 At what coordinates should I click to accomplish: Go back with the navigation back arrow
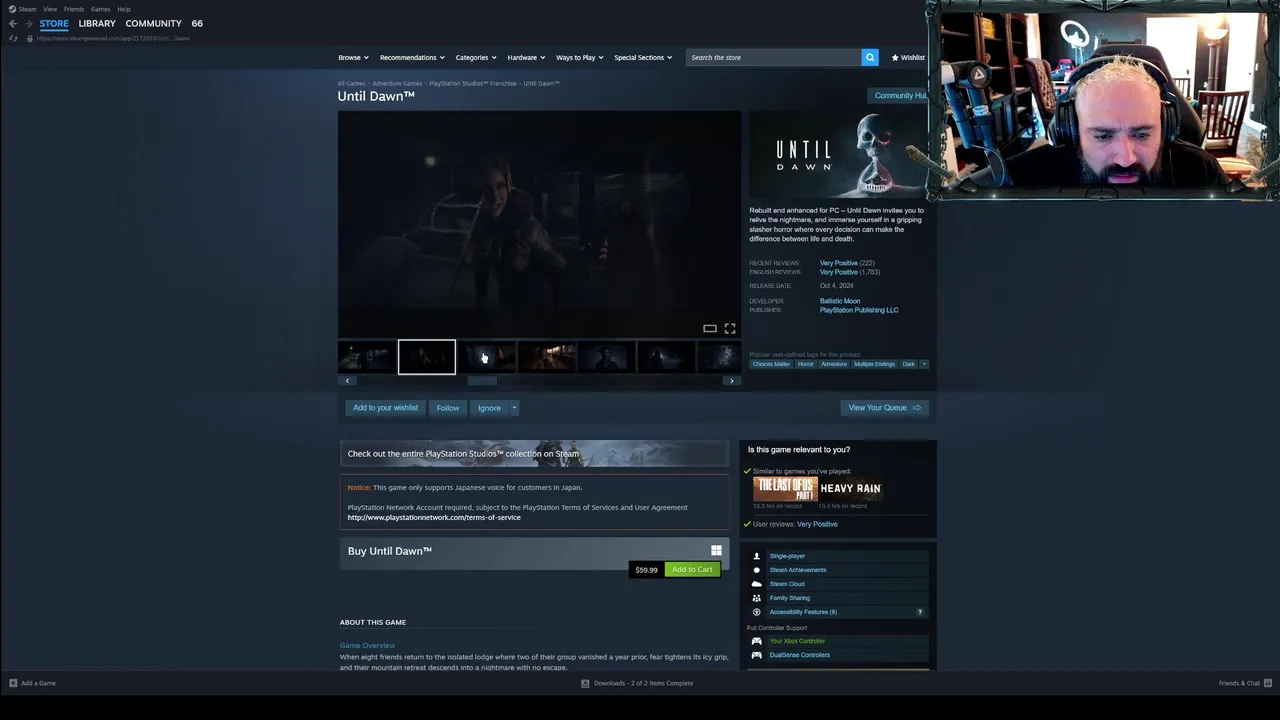13,23
